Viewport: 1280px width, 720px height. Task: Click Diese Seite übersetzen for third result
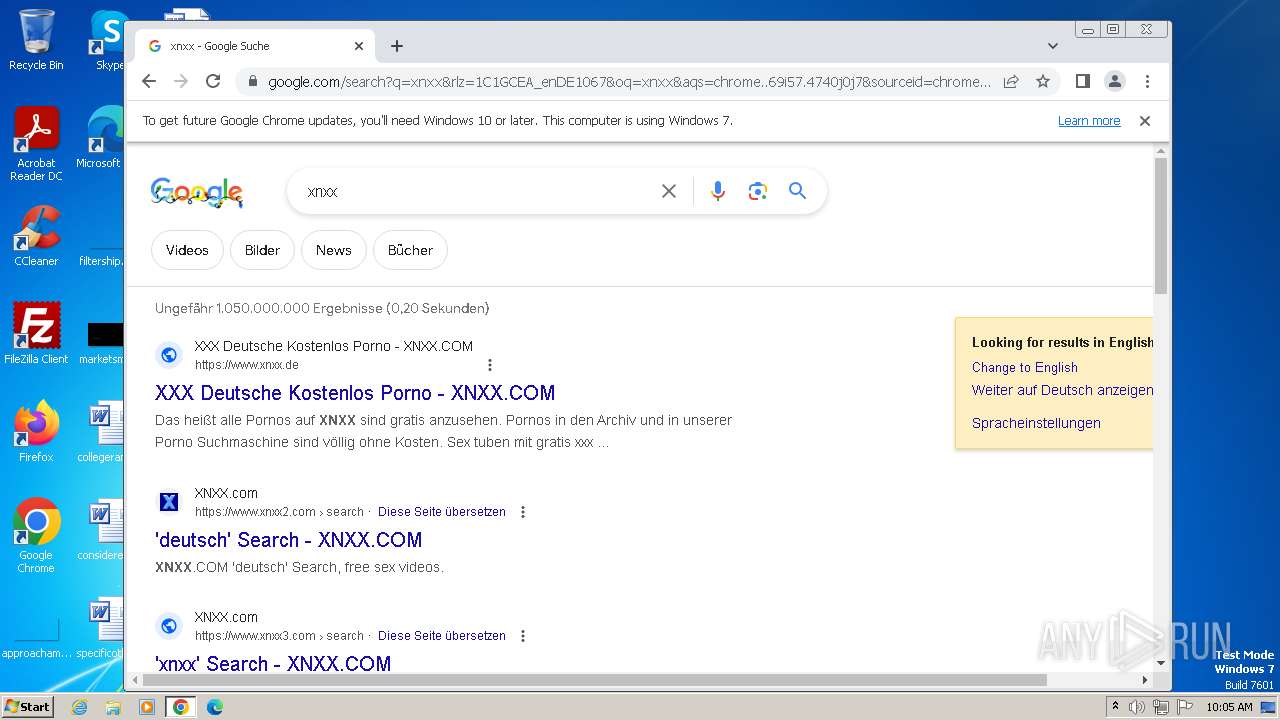pos(442,636)
